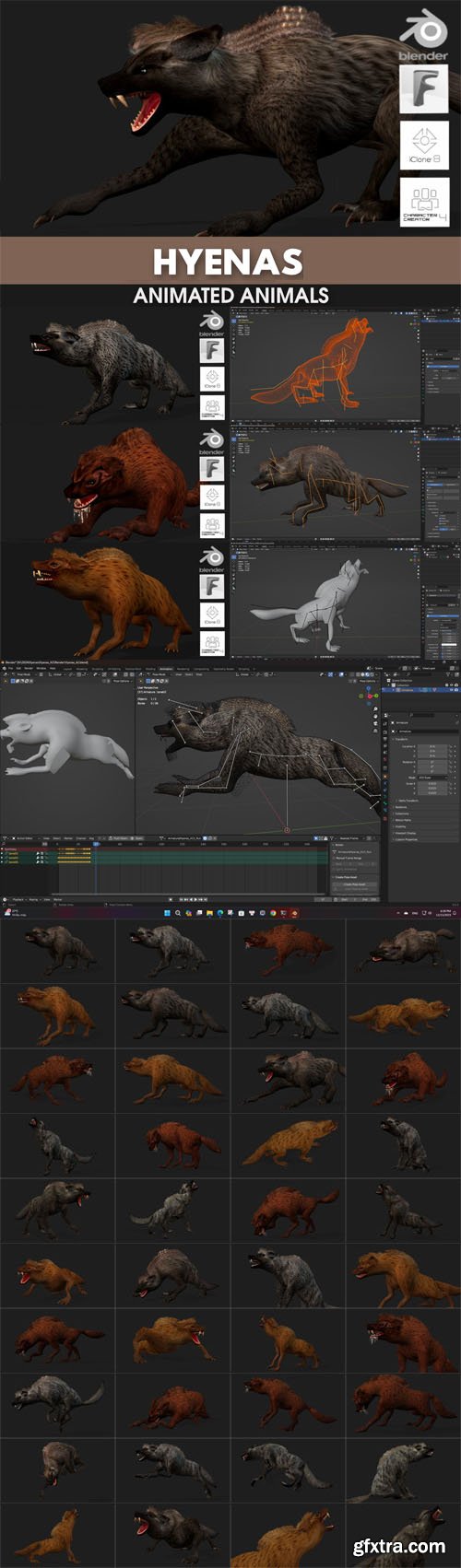This screenshot has width=461, height=1568.
Task: Click the taskbar clock and date
Action: [443, 912]
